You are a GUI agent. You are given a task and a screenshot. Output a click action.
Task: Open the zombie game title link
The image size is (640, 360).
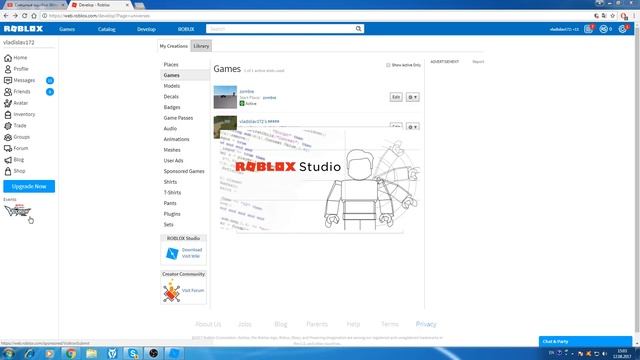coord(247,91)
